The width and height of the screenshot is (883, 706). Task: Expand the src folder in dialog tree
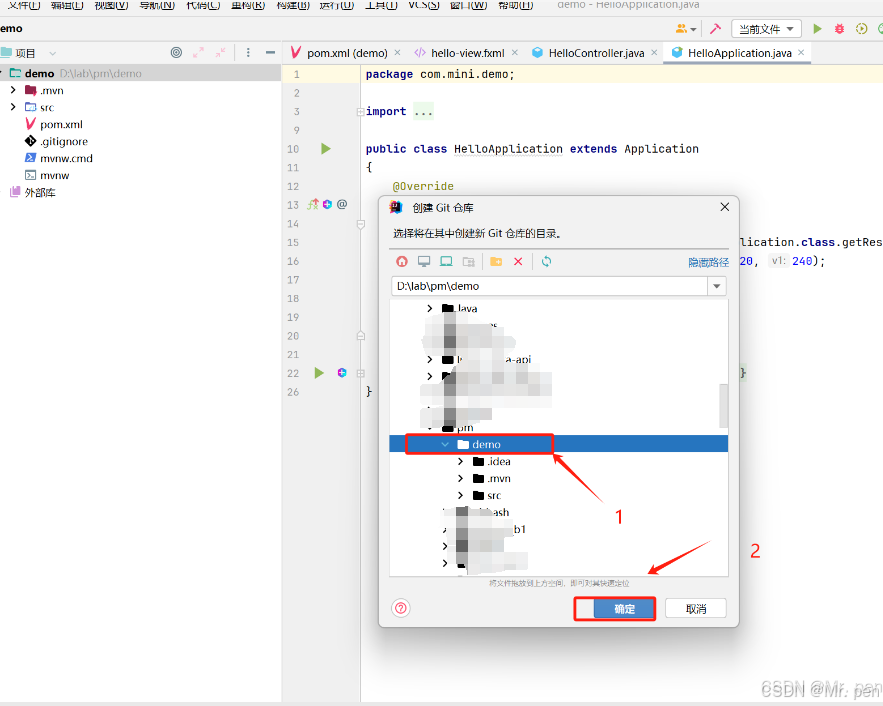click(x=460, y=495)
